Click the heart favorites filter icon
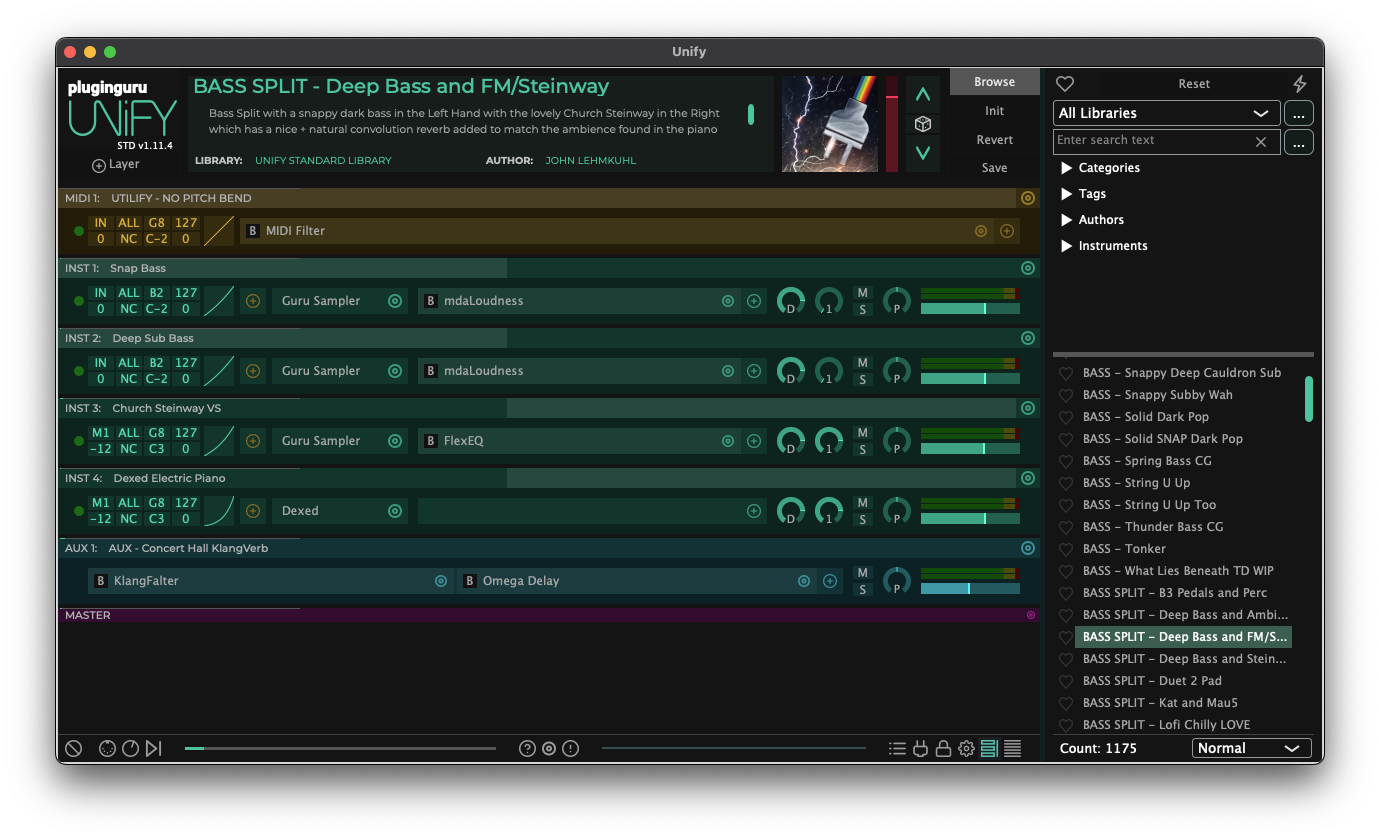 (x=1065, y=84)
